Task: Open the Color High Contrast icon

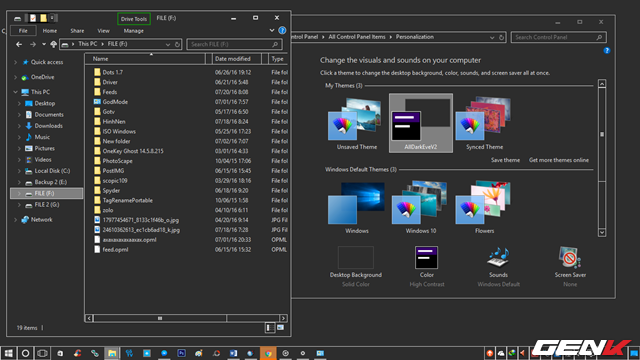Action: tap(427, 258)
